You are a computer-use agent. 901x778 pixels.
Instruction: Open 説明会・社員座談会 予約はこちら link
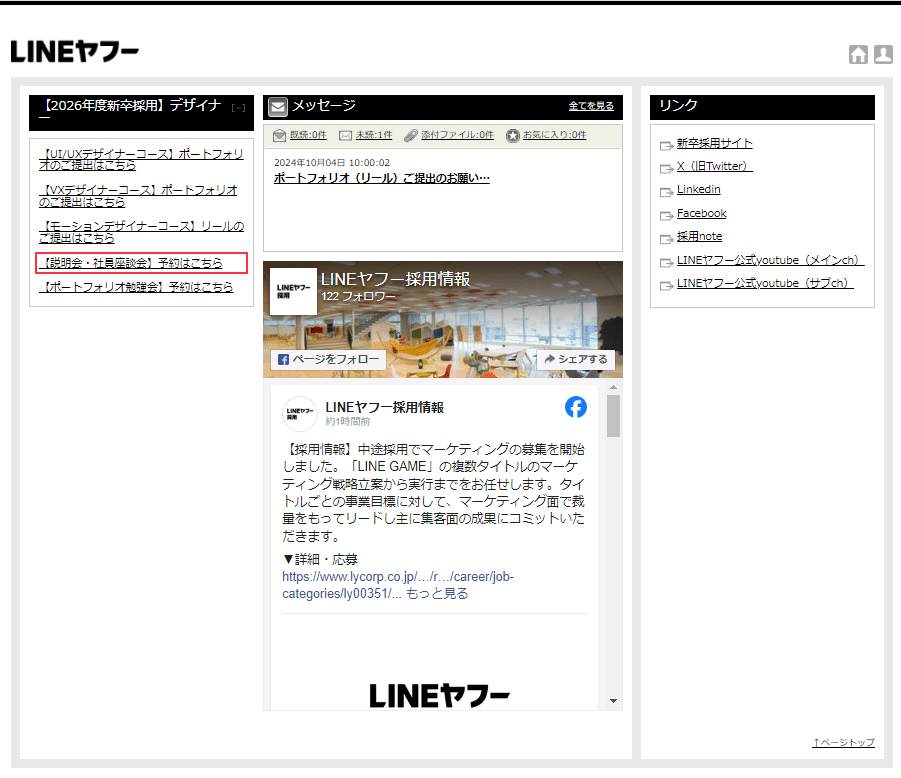coord(133,263)
